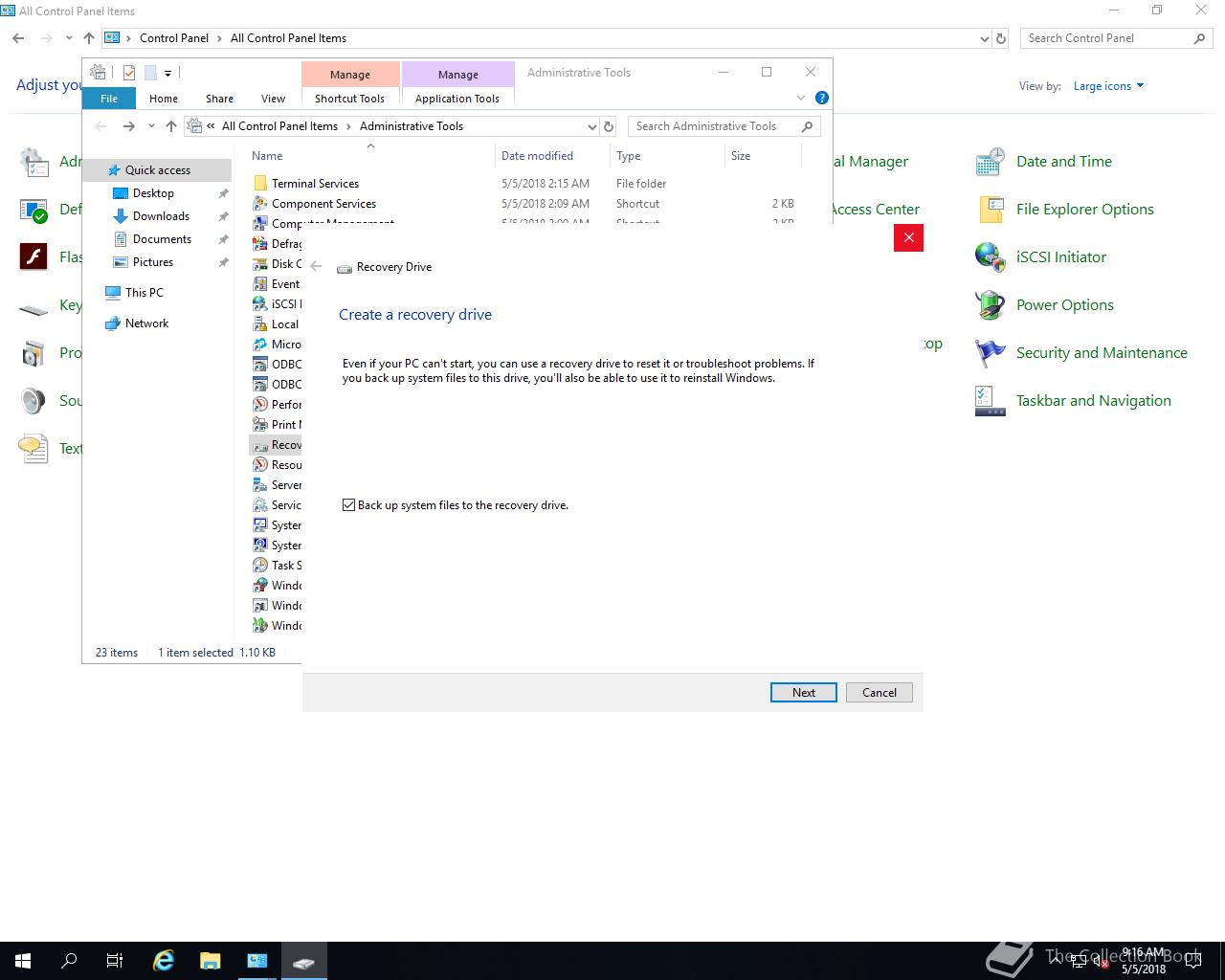Sort file list by Date modified column
Screen dimensions: 1225x980
tap(552, 156)
